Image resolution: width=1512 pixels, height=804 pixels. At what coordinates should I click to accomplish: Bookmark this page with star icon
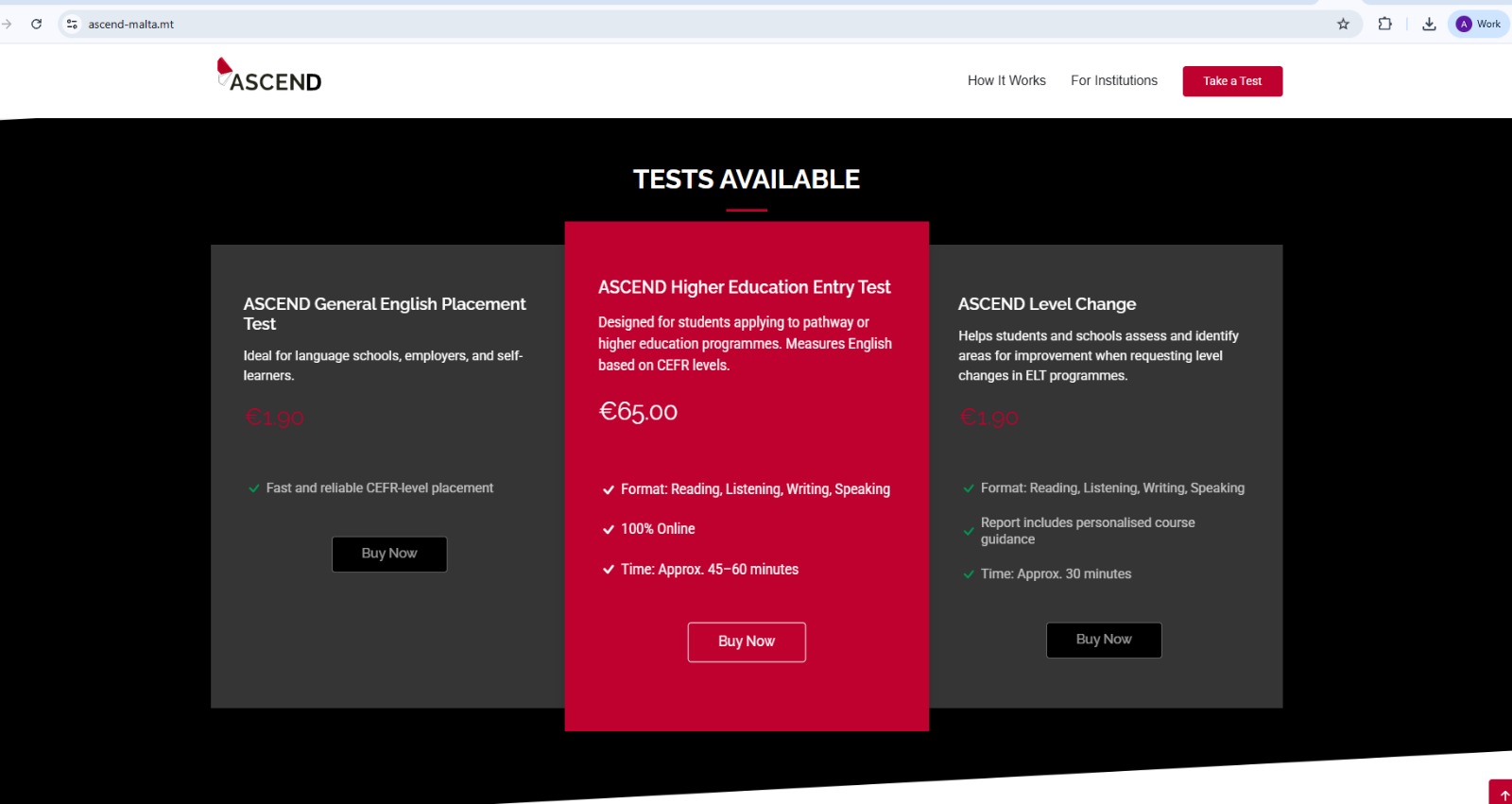pos(1343,24)
